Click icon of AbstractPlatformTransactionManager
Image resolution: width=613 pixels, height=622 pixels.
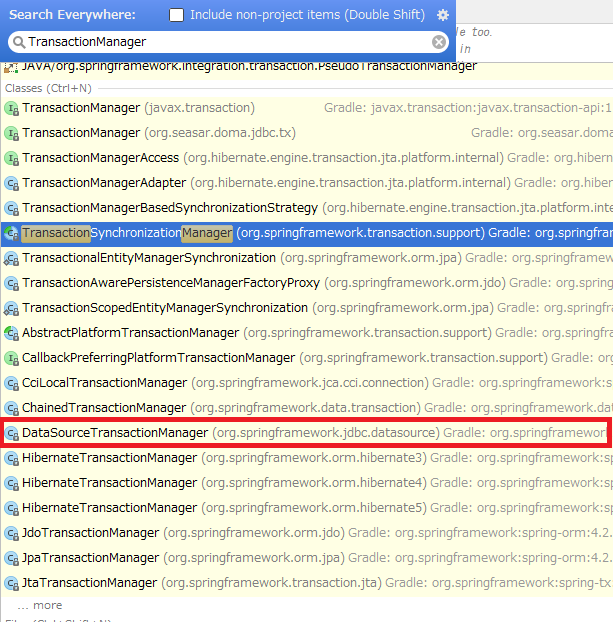[x=12, y=333]
